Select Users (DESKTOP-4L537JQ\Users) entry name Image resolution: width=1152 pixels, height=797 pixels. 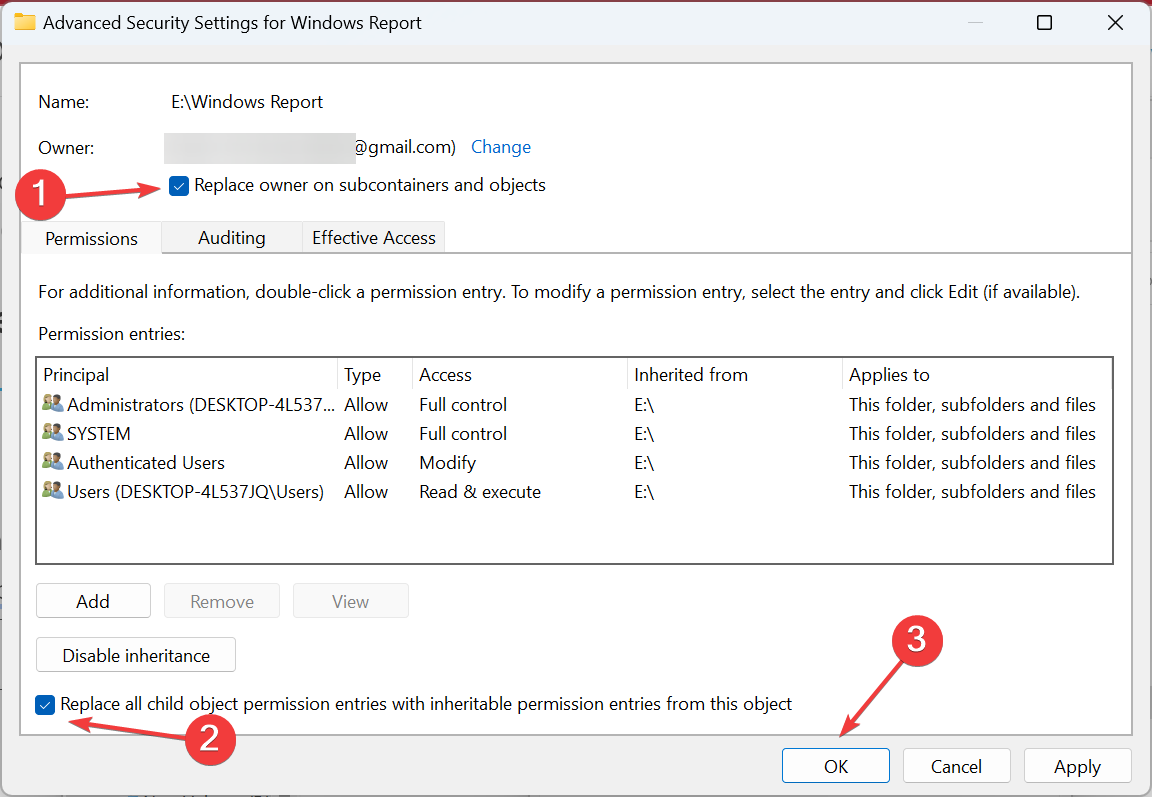click(x=195, y=491)
